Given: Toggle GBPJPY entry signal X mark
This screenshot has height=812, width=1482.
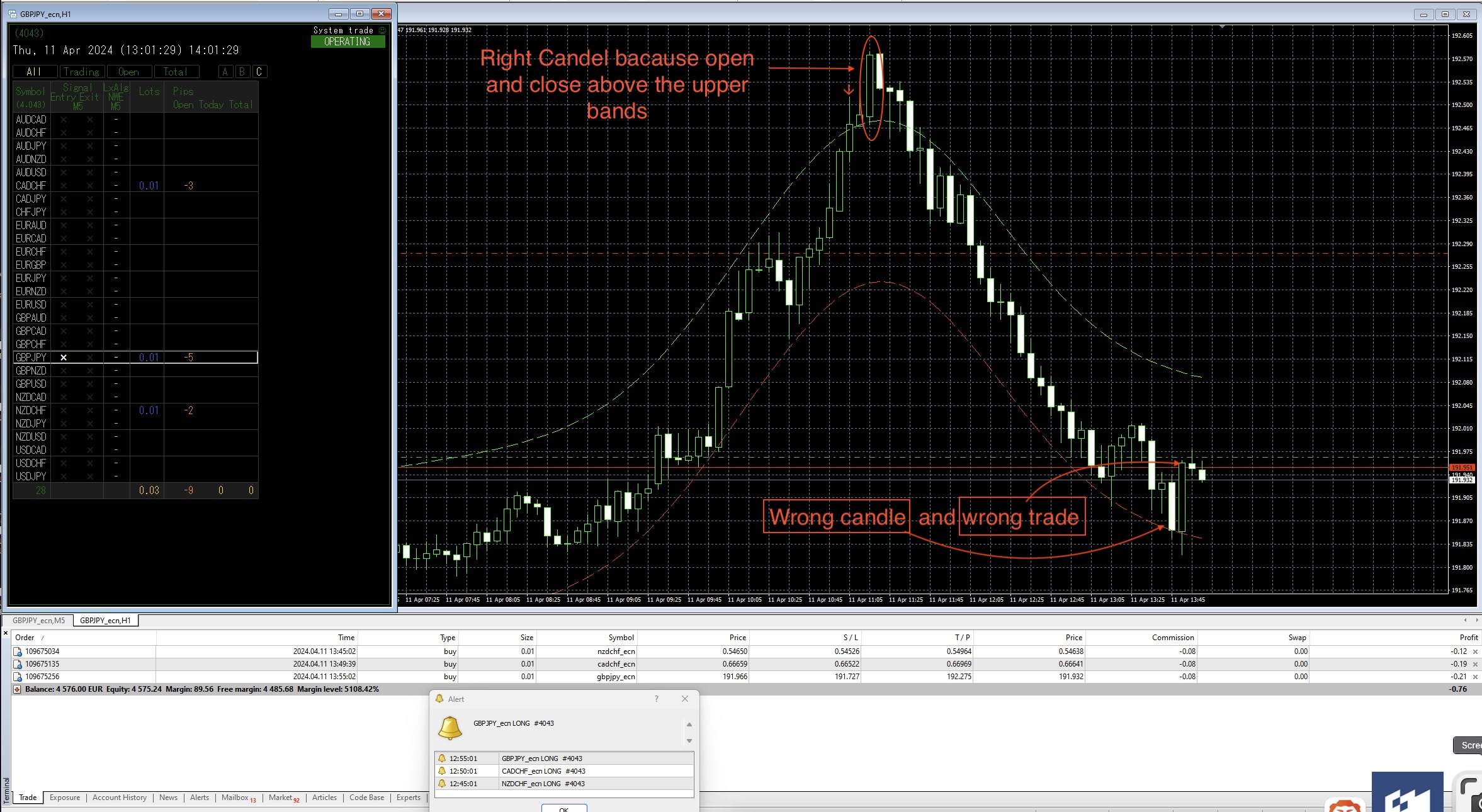Looking at the screenshot, I should 64,358.
